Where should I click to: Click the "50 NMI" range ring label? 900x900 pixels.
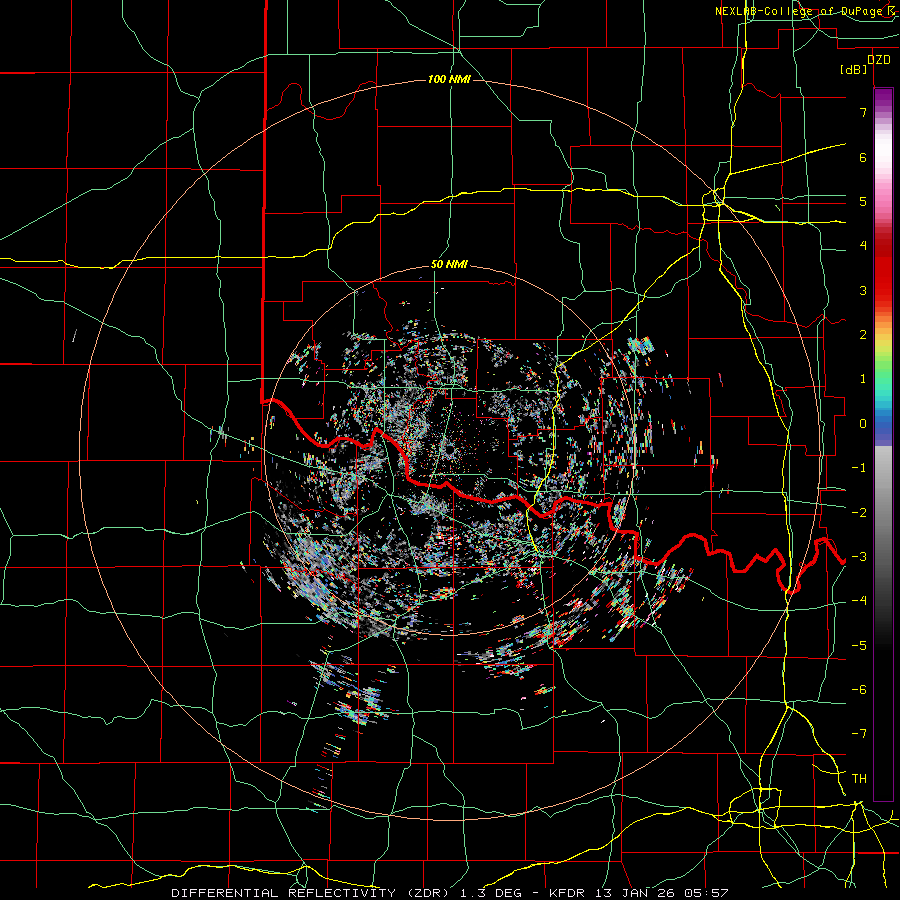[x=449, y=265]
